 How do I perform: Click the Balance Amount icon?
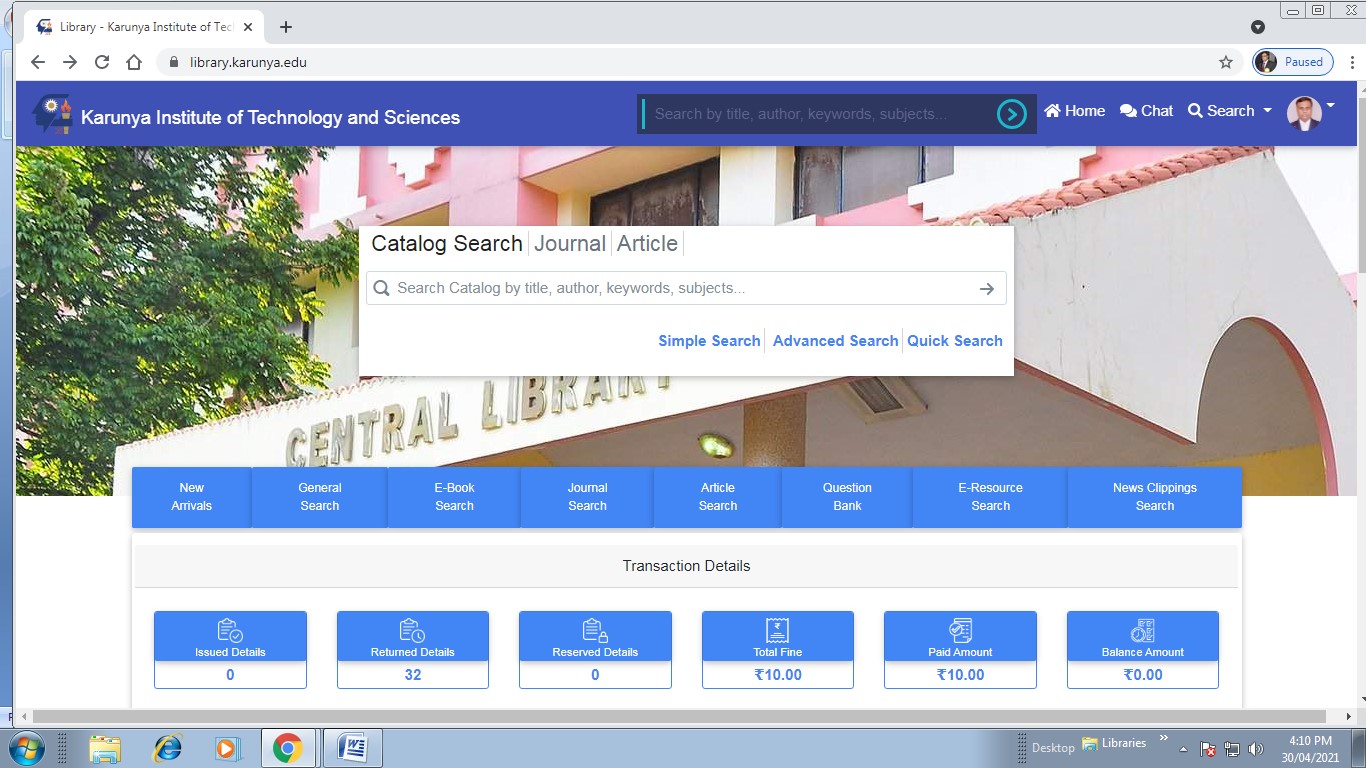coord(1143,630)
